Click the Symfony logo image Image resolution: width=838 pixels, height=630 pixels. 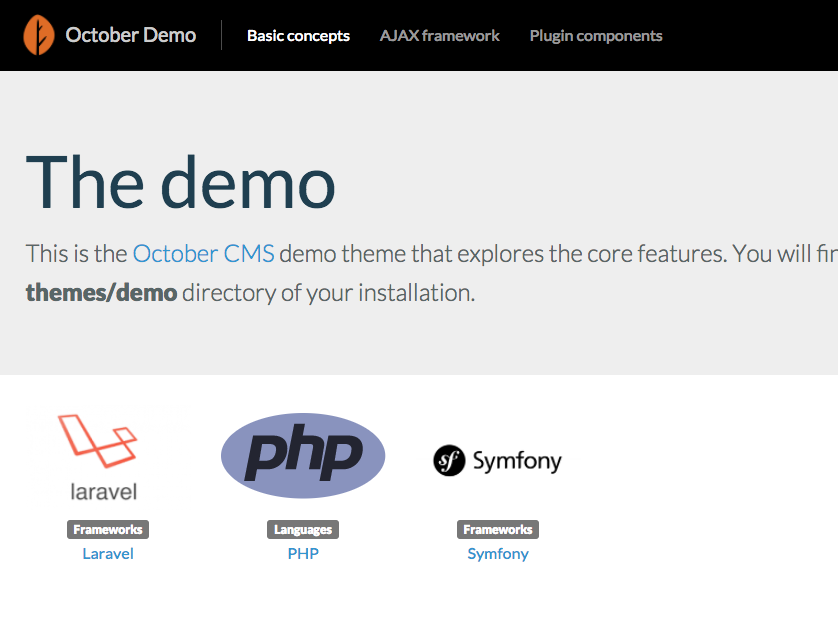[x=498, y=460]
